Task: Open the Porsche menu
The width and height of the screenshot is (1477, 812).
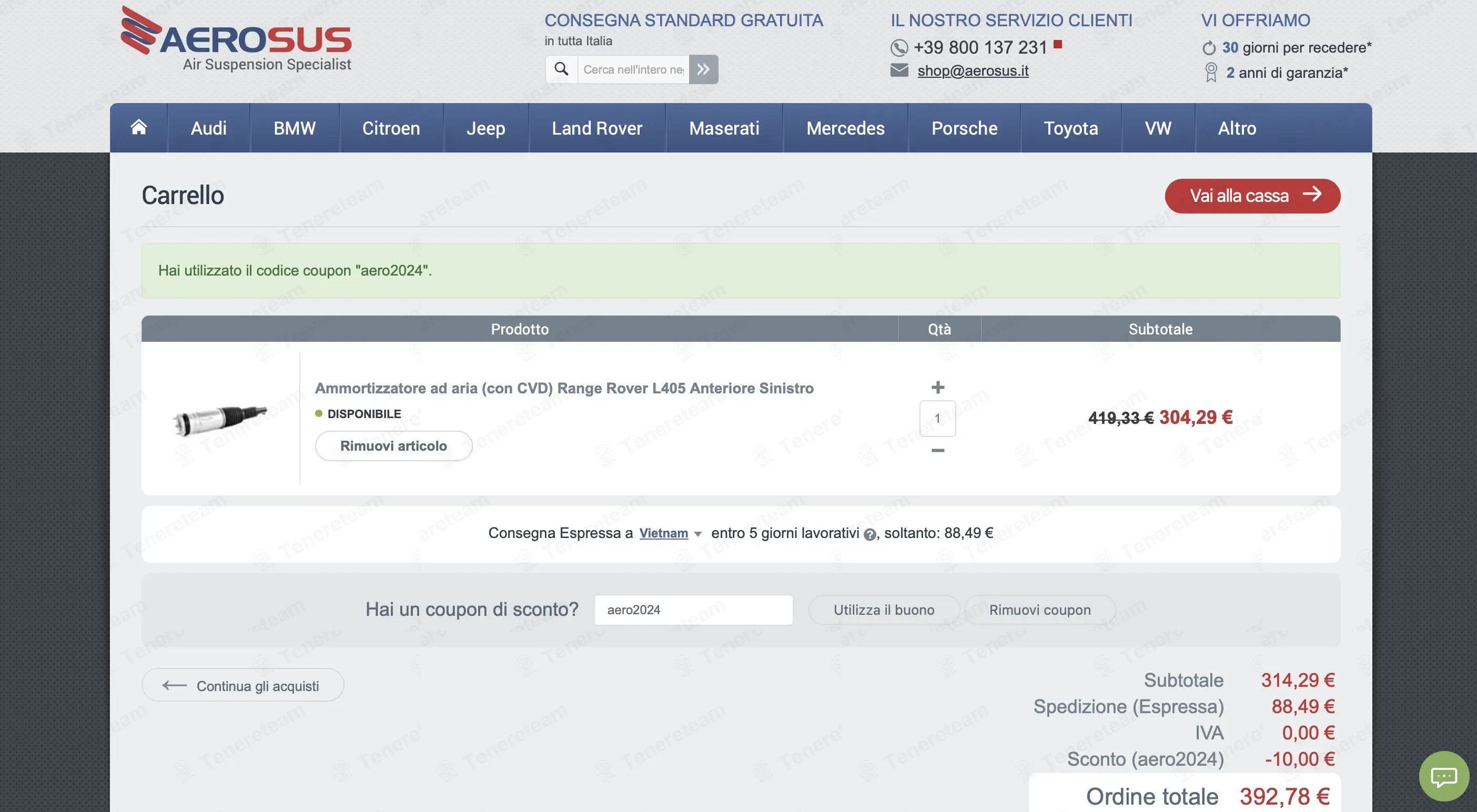Action: pos(964,128)
